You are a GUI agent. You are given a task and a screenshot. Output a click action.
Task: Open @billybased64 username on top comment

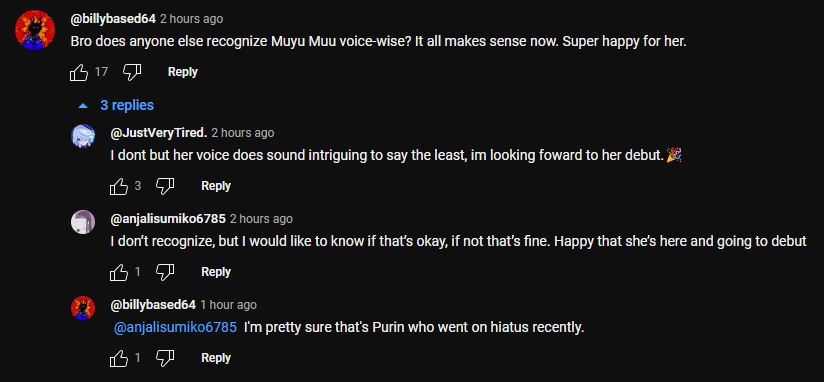(x=113, y=19)
